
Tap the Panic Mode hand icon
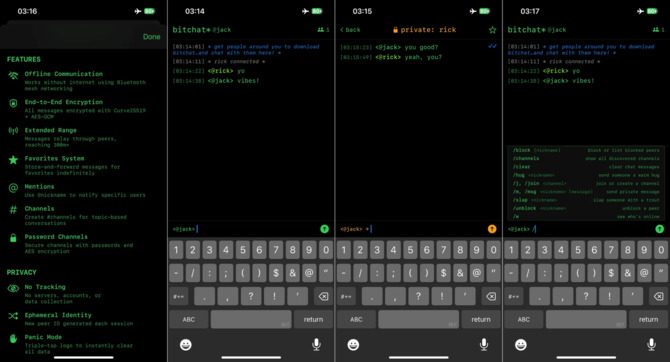(13, 338)
